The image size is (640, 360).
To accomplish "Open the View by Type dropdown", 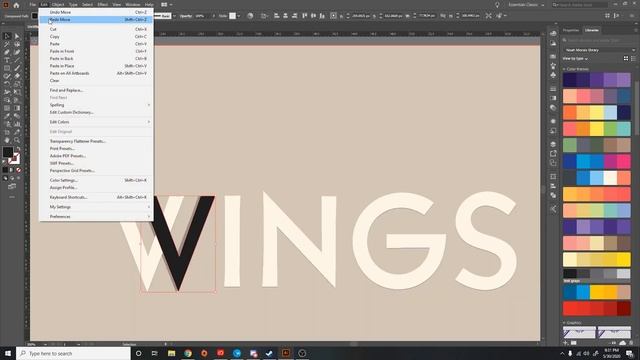I will coord(575,59).
